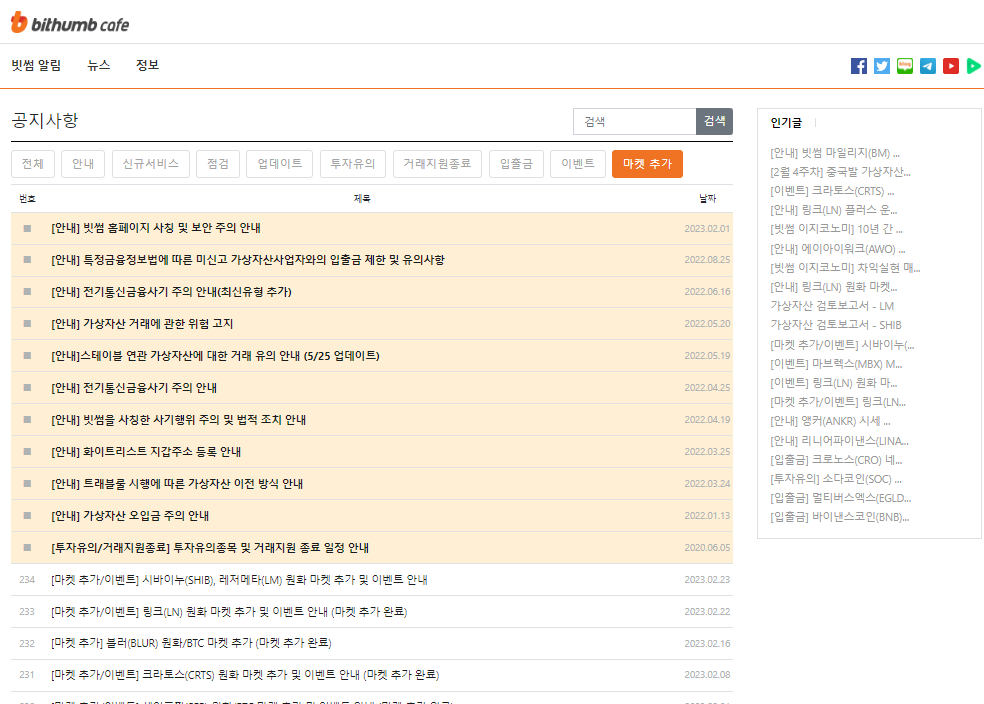Click the 인기글 sidebar heading
Image resolution: width=984 pixels, height=704 pixels.
click(786, 122)
